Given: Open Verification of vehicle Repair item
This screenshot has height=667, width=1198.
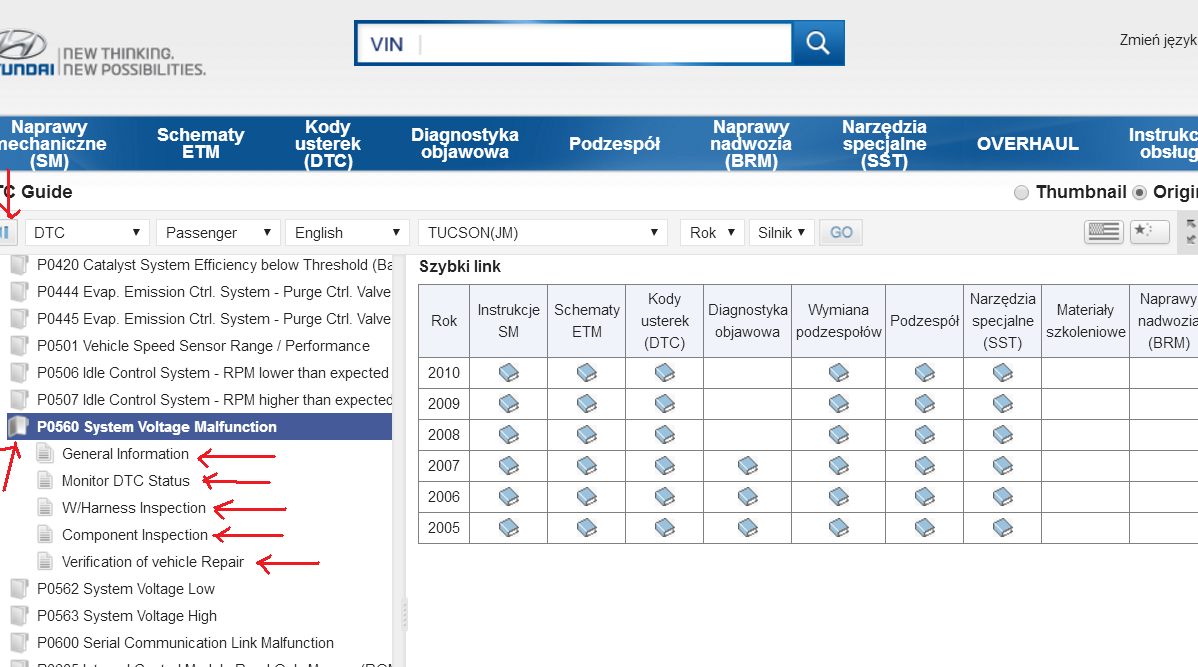Looking at the screenshot, I should (153, 562).
